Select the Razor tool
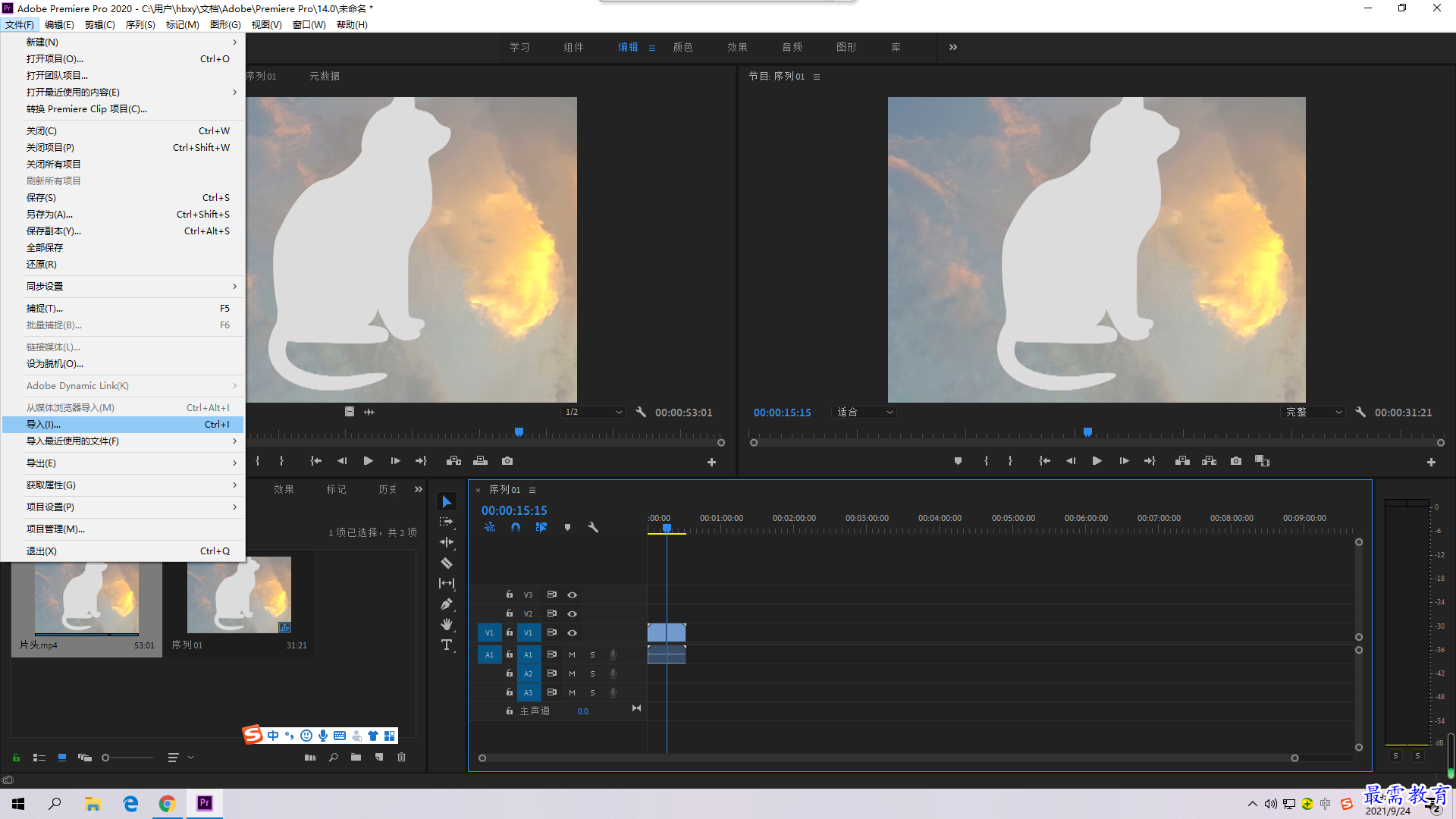This screenshot has width=1456, height=819. pyautogui.click(x=447, y=563)
